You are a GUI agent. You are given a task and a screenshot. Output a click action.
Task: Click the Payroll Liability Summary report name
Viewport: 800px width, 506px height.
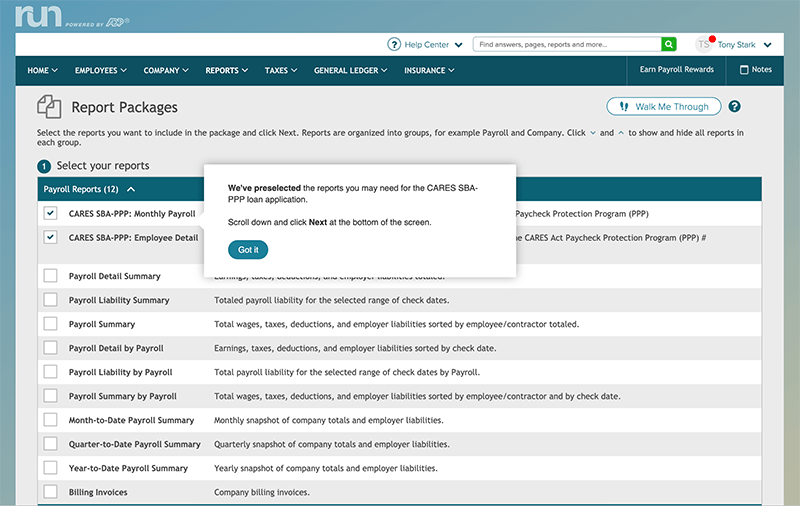click(x=119, y=300)
